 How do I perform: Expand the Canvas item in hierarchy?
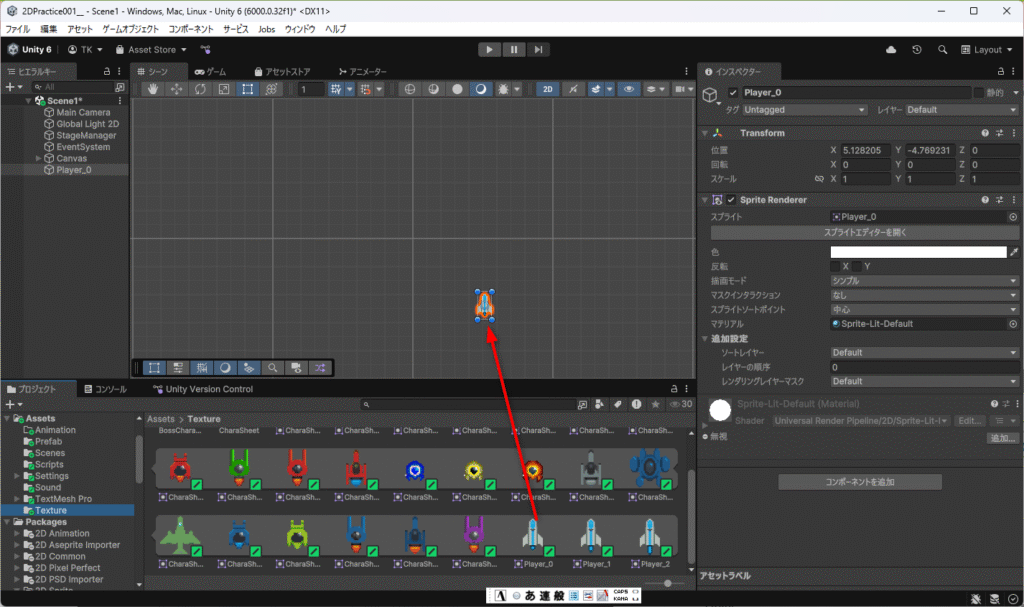pos(39,158)
